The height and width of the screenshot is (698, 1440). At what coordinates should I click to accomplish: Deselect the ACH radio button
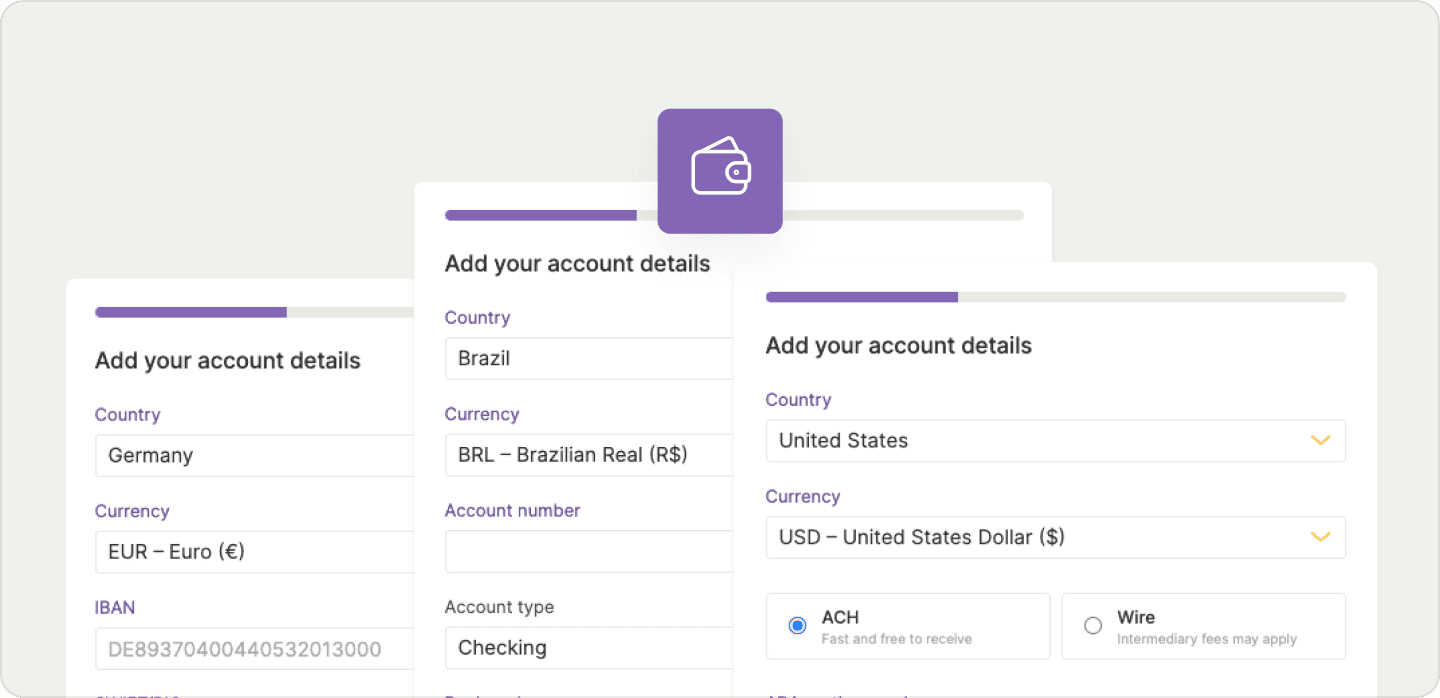(797, 624)
